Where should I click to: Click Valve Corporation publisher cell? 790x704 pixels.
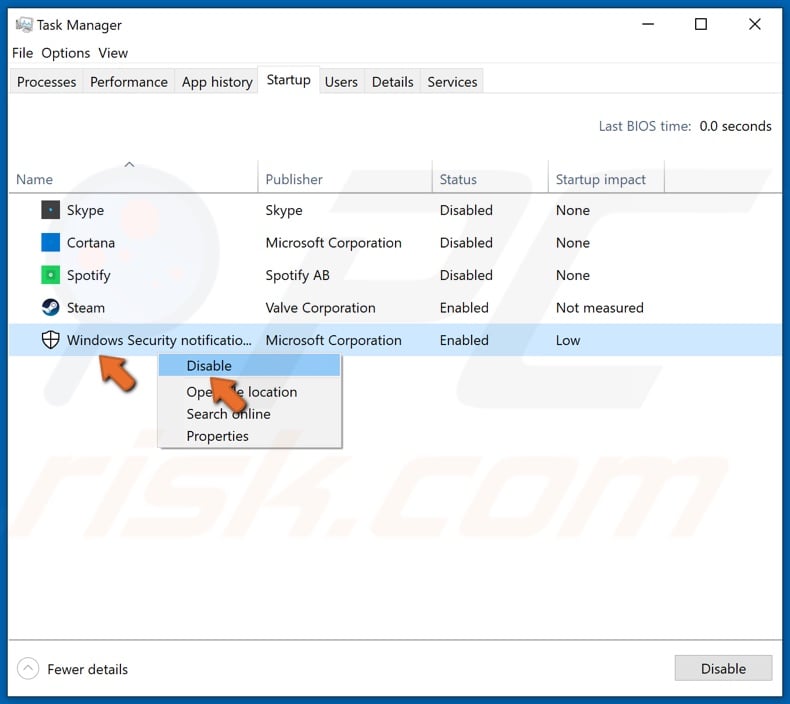pyautogui.click(x=320, y=308)
